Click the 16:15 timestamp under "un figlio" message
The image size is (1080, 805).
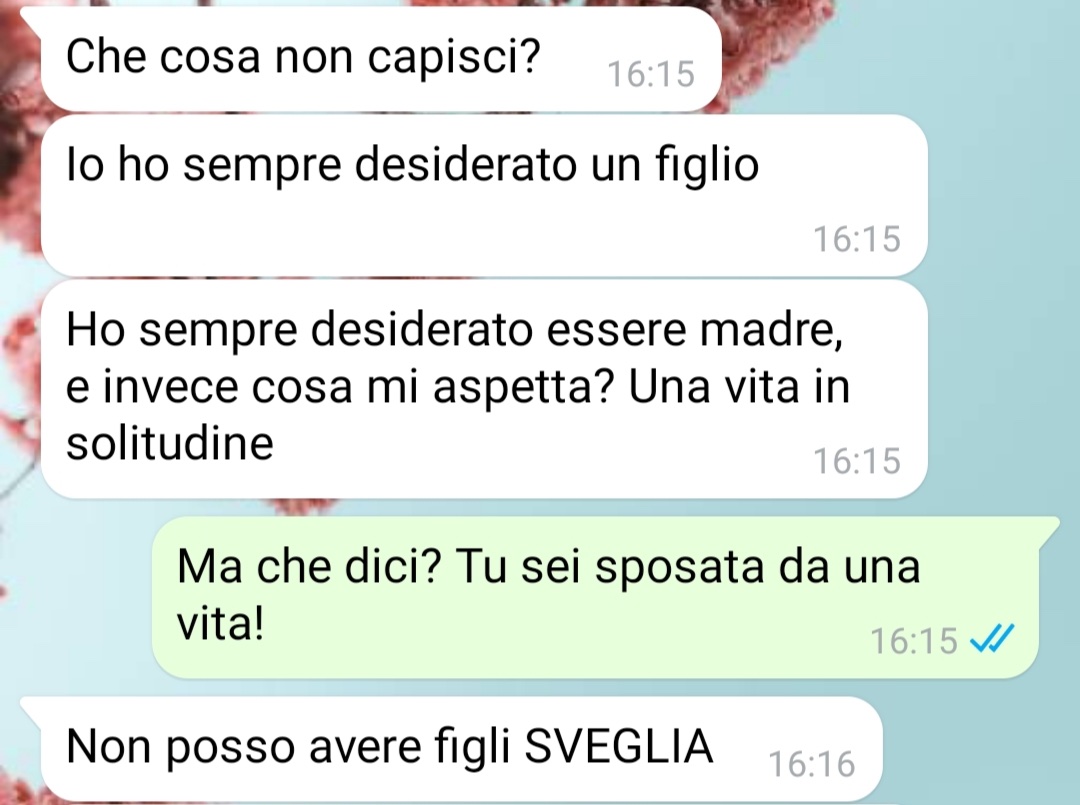(x=857, y=239)
